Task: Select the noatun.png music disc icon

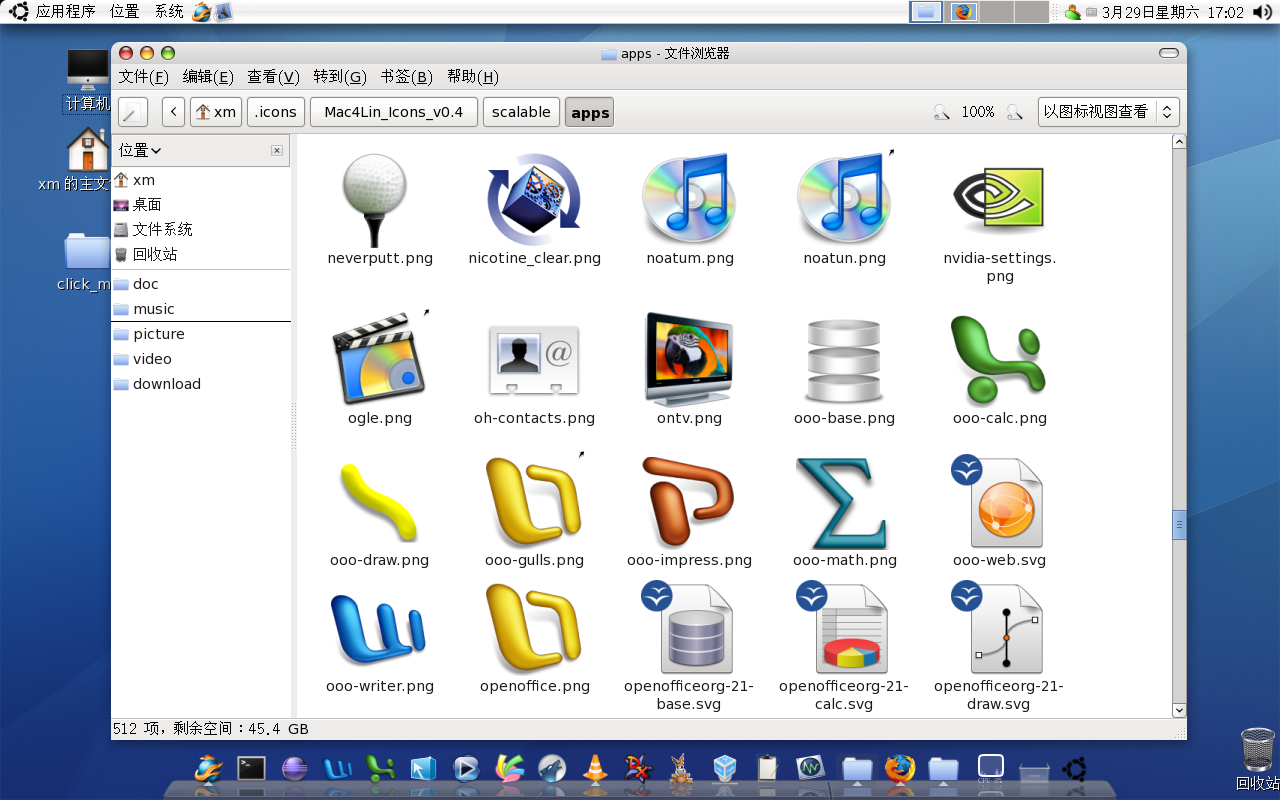Action: click(x=844, y=200)
